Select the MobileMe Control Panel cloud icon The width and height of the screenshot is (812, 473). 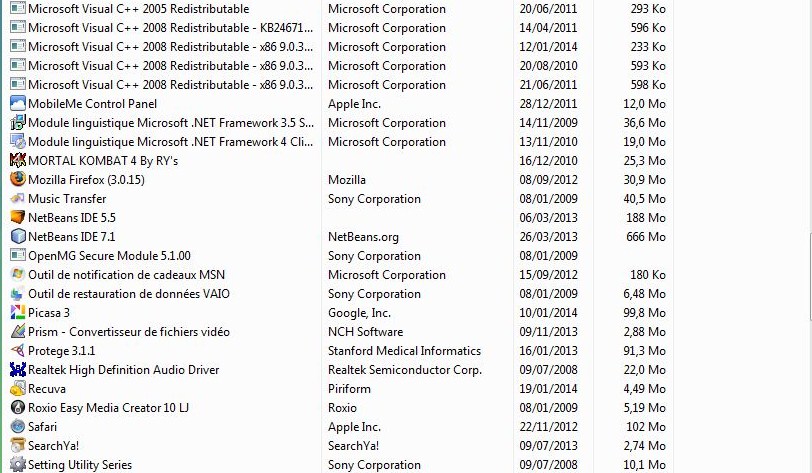click(18, 104)
